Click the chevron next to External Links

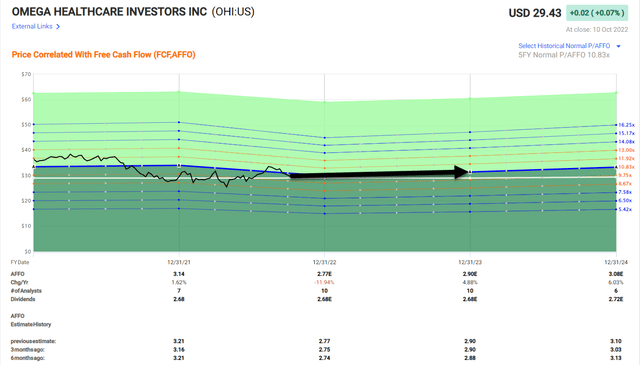click(x=58, y=27)
